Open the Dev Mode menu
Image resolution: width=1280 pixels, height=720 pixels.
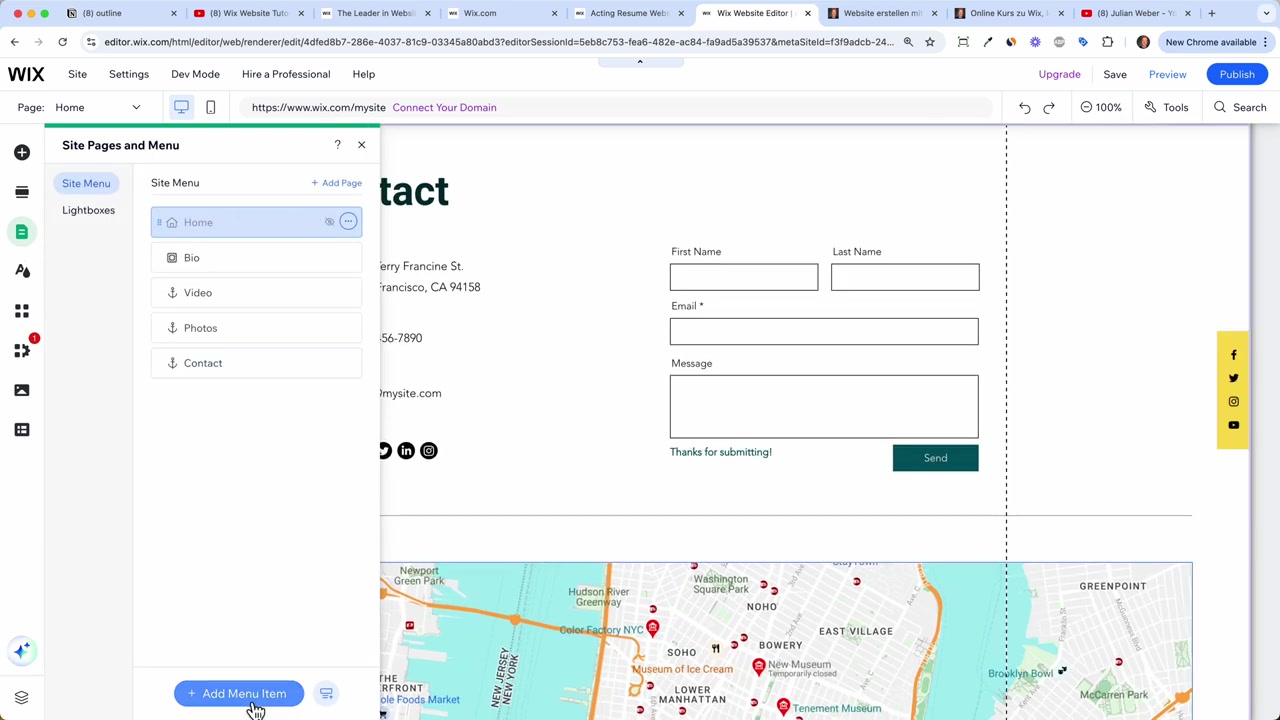click(195, 74)
